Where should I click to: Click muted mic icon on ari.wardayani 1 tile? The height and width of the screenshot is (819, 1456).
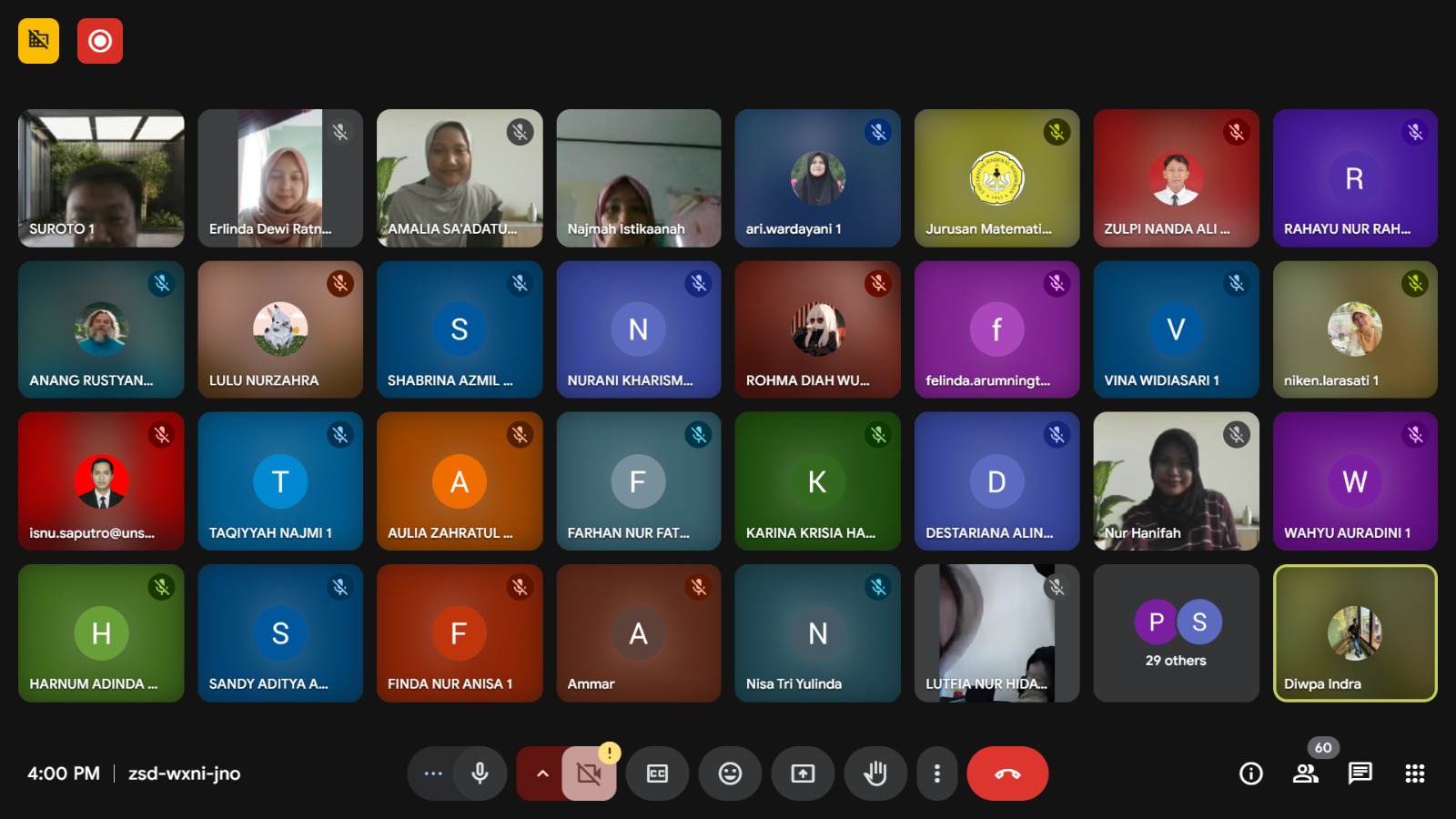tap(878, 132)
